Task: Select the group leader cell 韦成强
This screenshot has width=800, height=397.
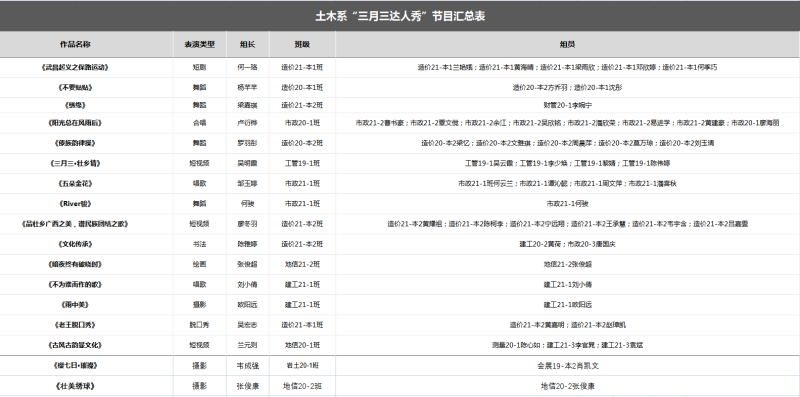Action: (247, 365)
